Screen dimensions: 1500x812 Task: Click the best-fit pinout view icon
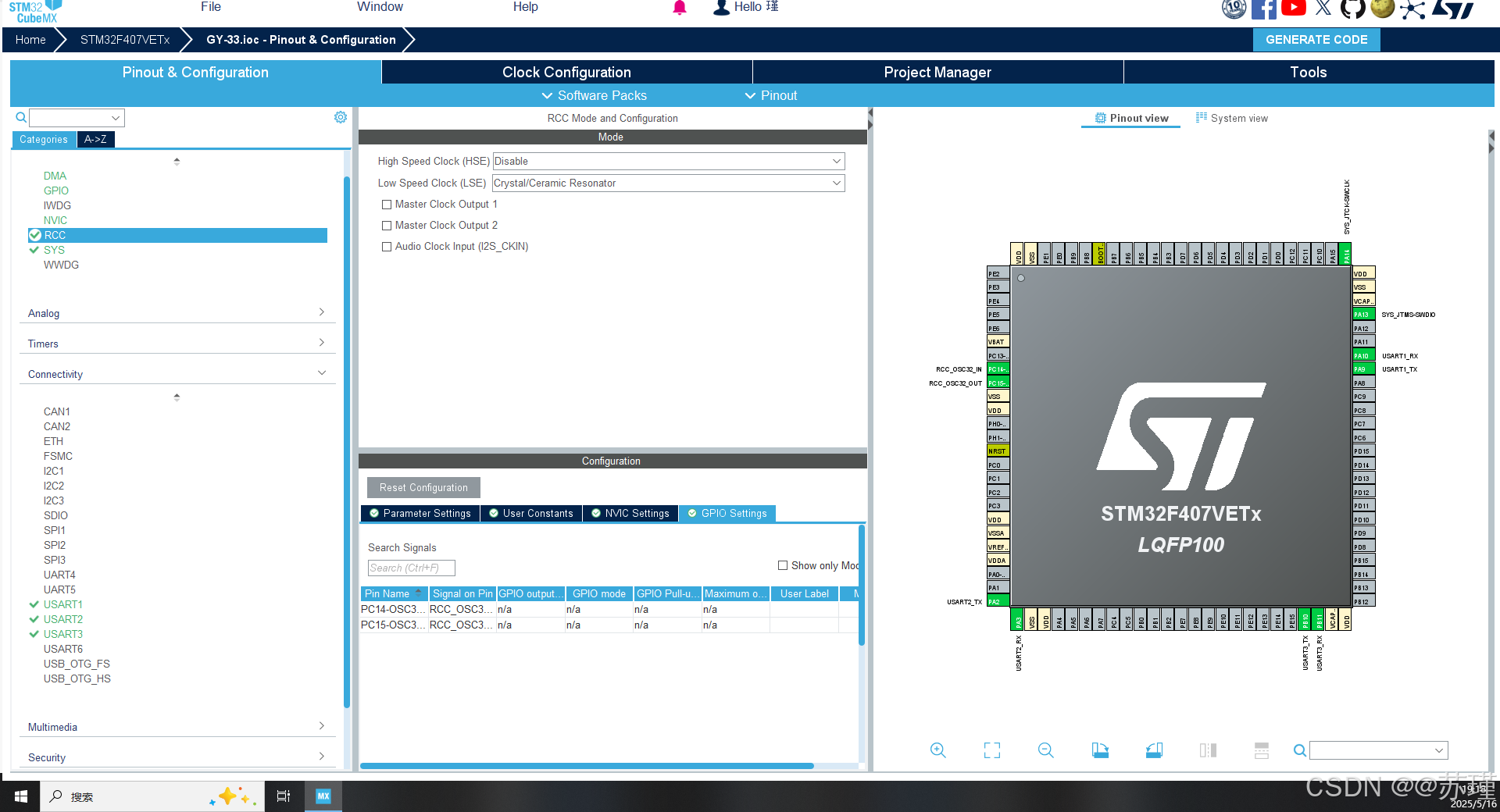(991, 750)
